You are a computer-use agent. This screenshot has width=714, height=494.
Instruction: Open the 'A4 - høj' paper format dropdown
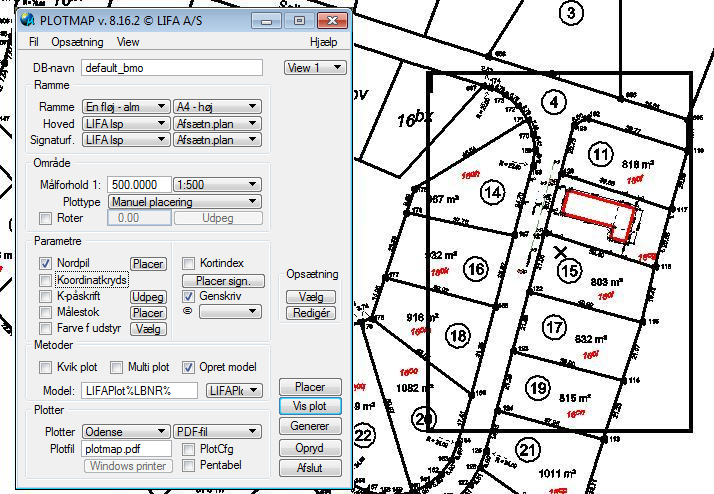tap(217, 107)
